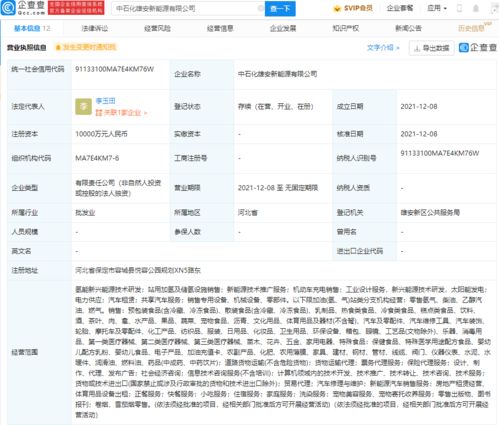This screenshot has height=425, width=499.
Task: Click 导出数据 export button
Action: coord(431,48)
